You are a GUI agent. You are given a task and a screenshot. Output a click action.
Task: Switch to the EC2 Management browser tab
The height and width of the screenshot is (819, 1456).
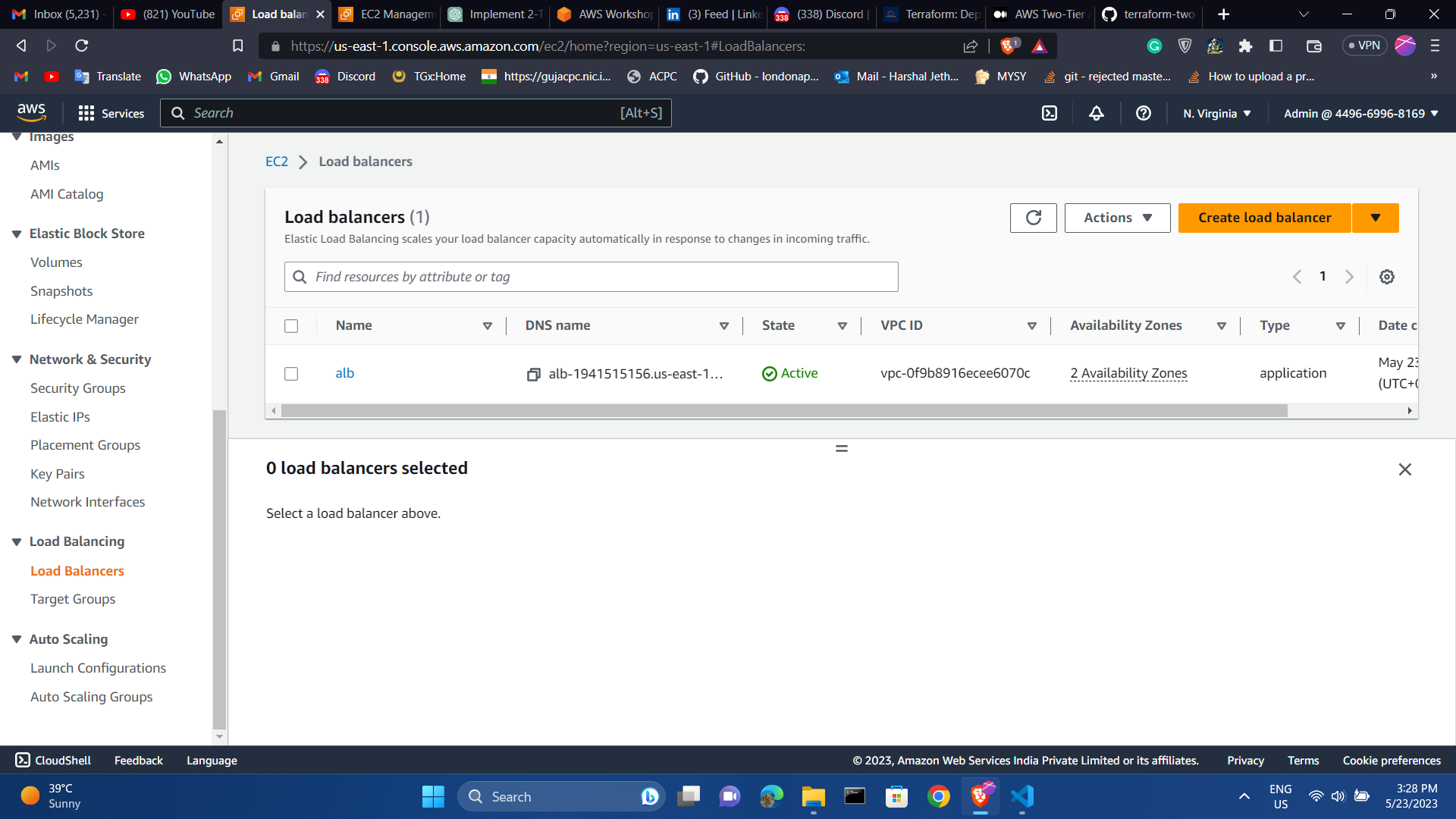tap(387, 14)
